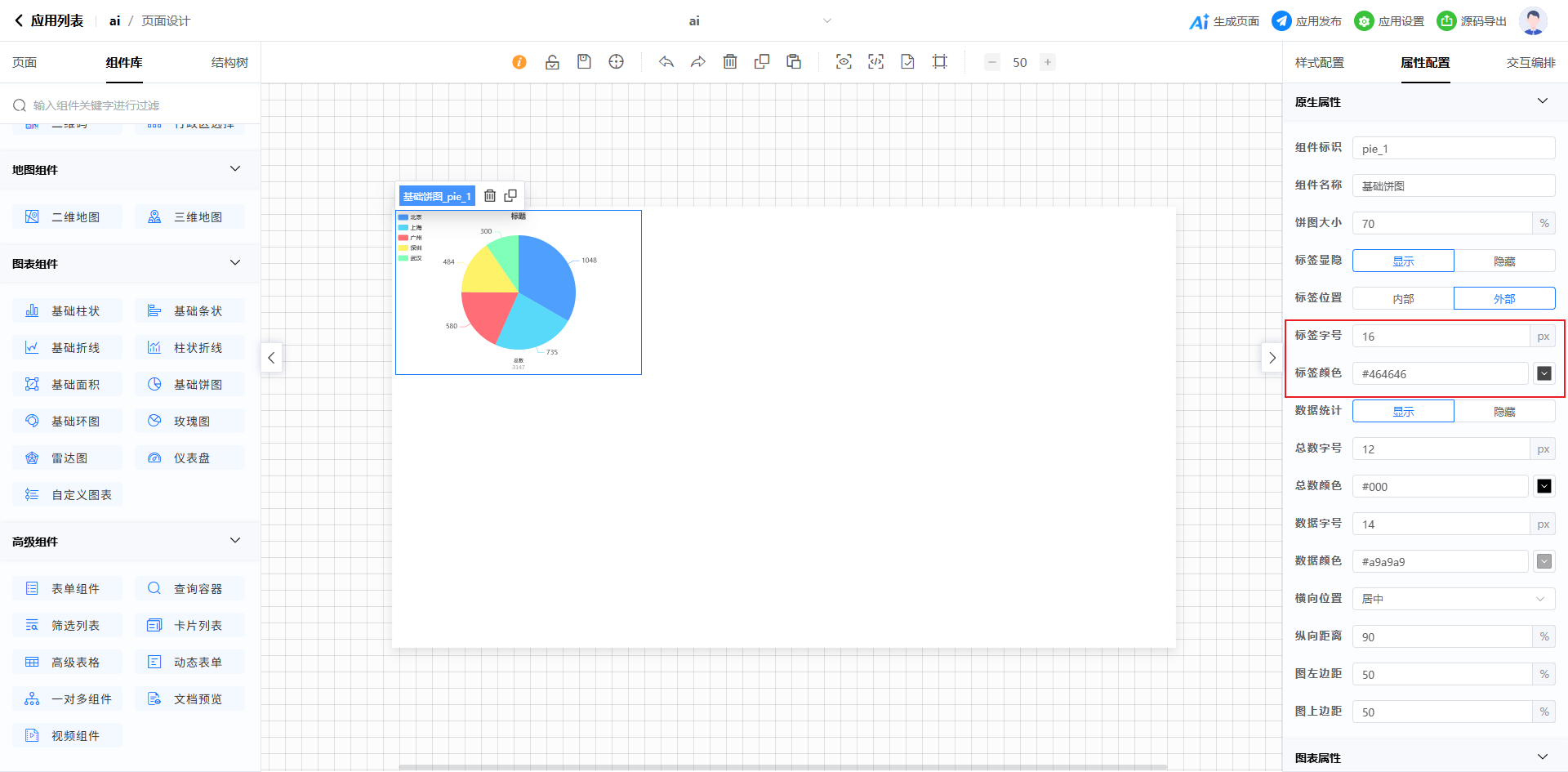Click the zoom-in plus button beside 50
1568x772 pixels.
(1048, 62)
